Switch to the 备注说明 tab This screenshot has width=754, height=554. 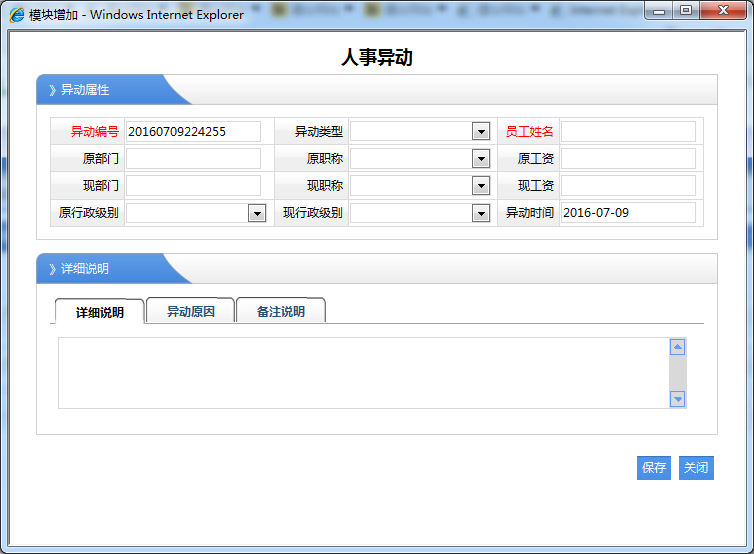pos(280,311)
